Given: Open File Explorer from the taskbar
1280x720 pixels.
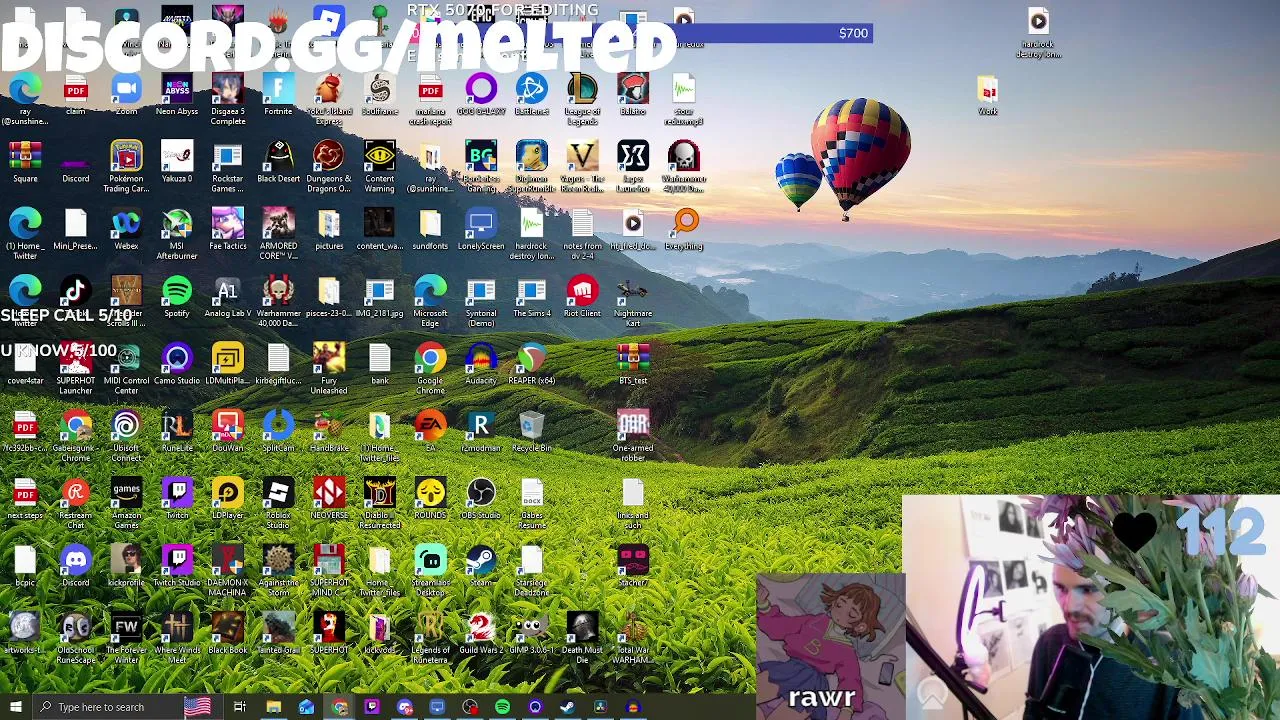Looking at the screenshot, I should click(x=273, y=707).
